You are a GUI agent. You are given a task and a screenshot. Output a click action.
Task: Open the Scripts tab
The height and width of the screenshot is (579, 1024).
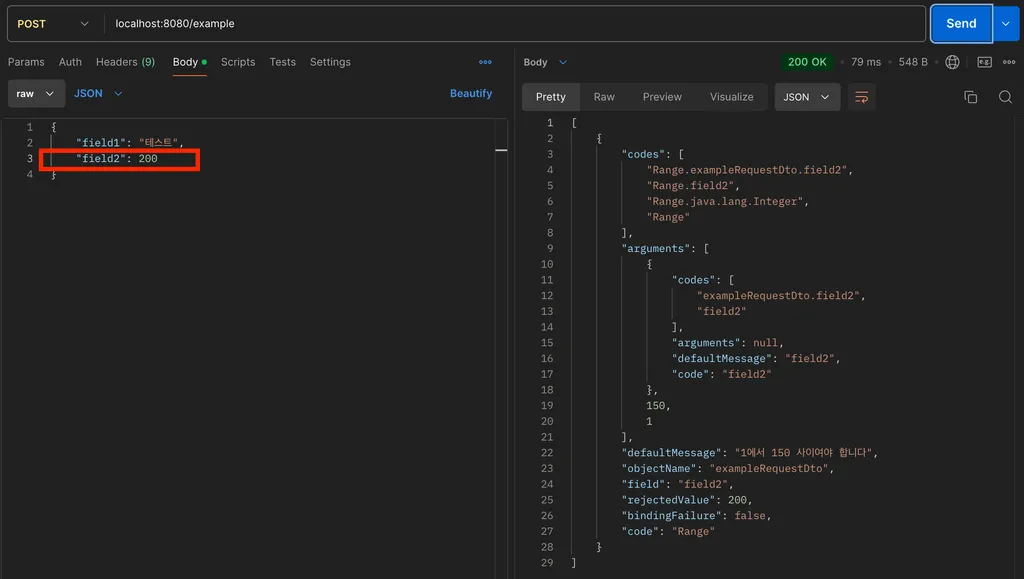238,62
